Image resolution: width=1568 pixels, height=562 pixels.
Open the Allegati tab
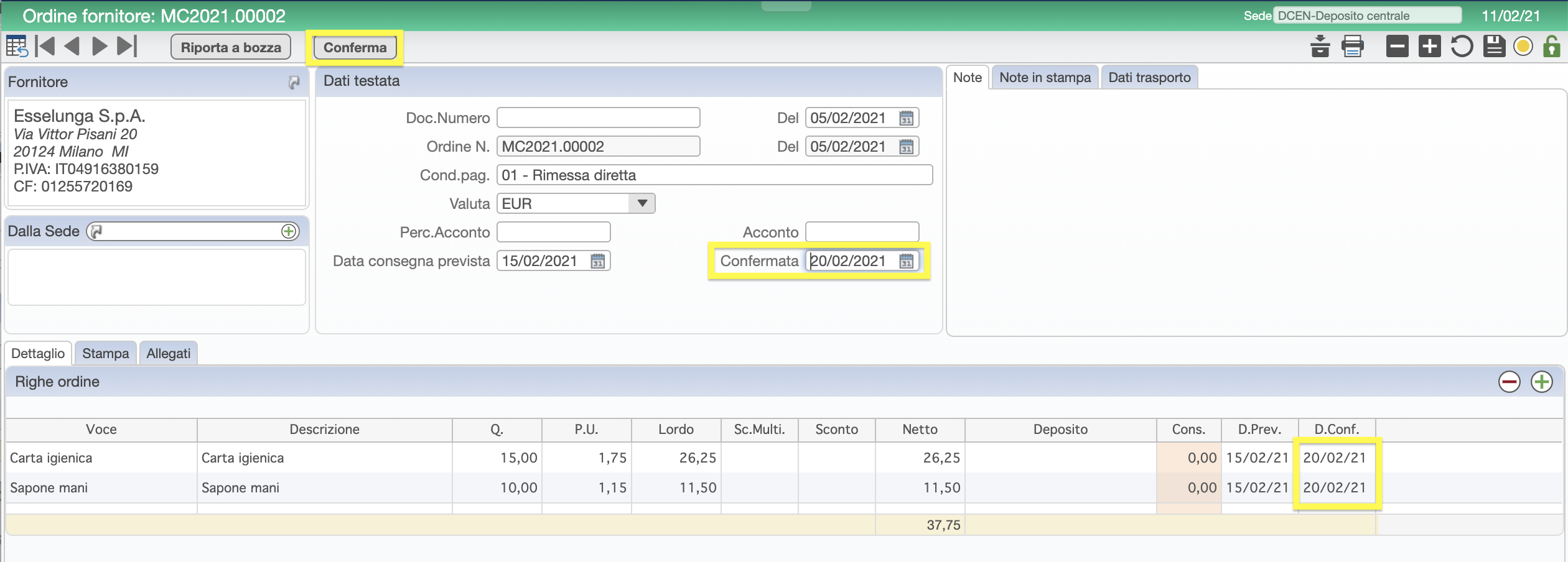click(x=169, y=353)
